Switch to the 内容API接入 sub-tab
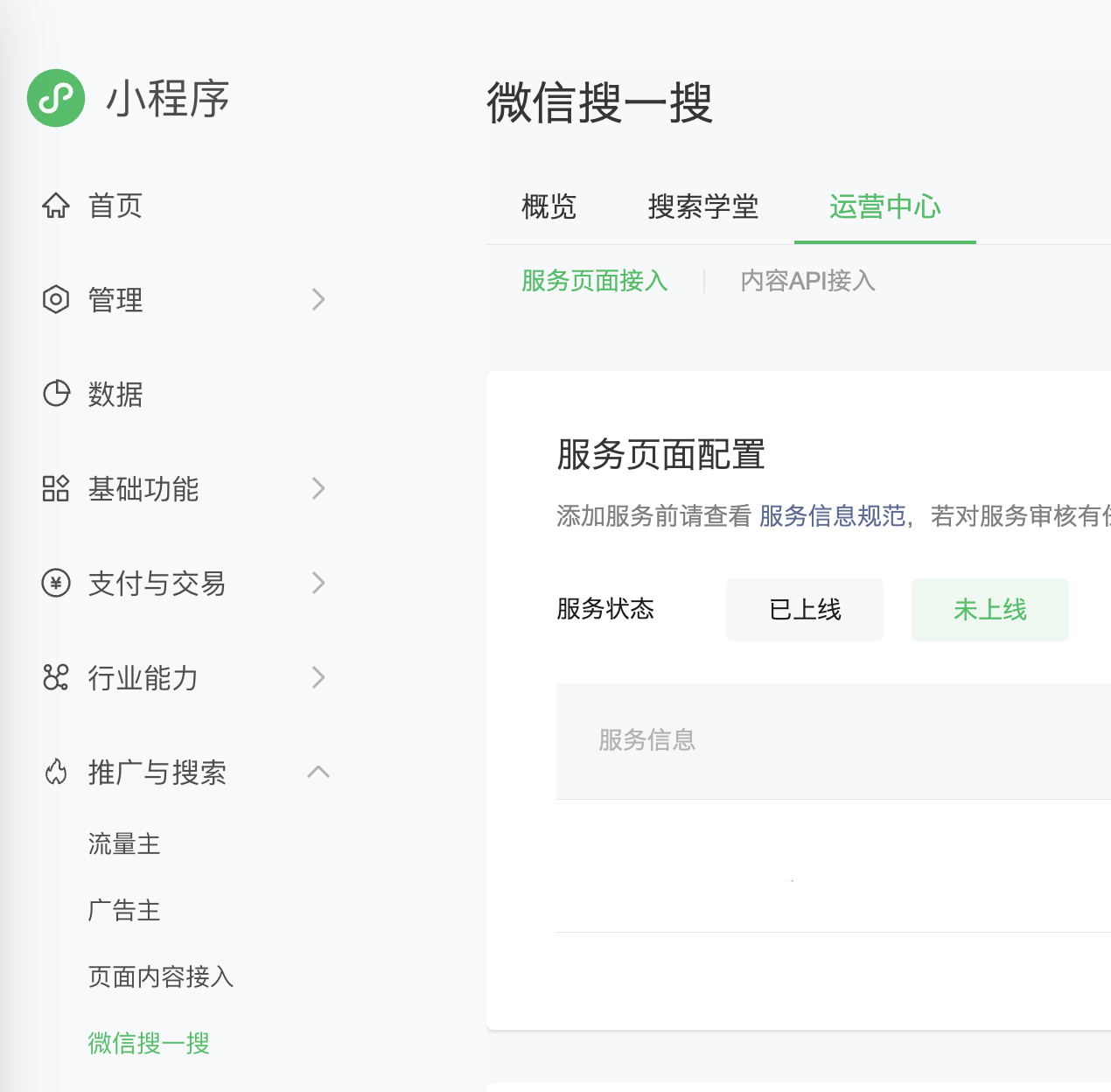Image resolution: width=1111 pixels, height=1092 pixels. point(807,280)
